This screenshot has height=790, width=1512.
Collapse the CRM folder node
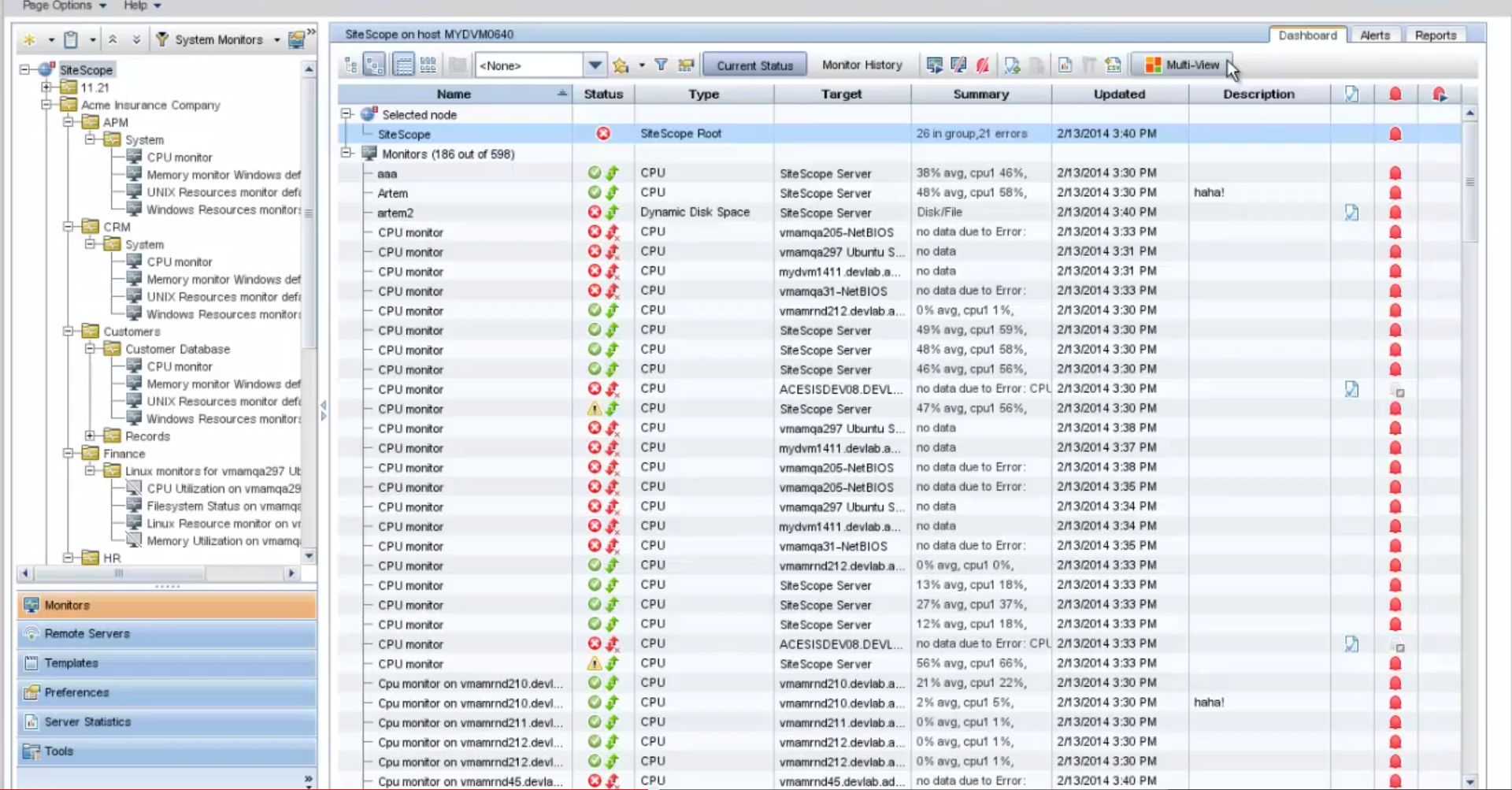click(69, 226)
